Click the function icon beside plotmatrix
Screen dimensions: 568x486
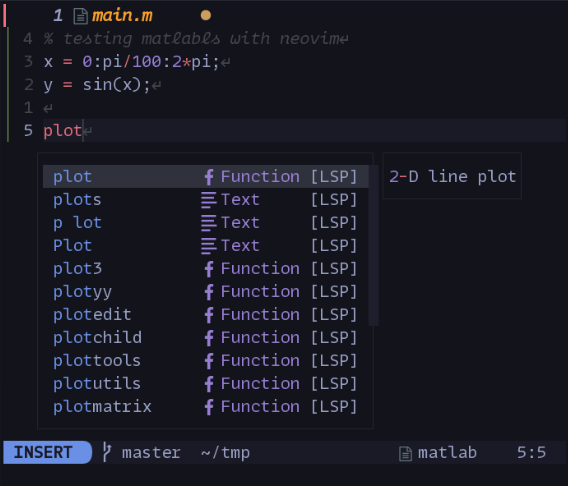(x=209, y=407)
